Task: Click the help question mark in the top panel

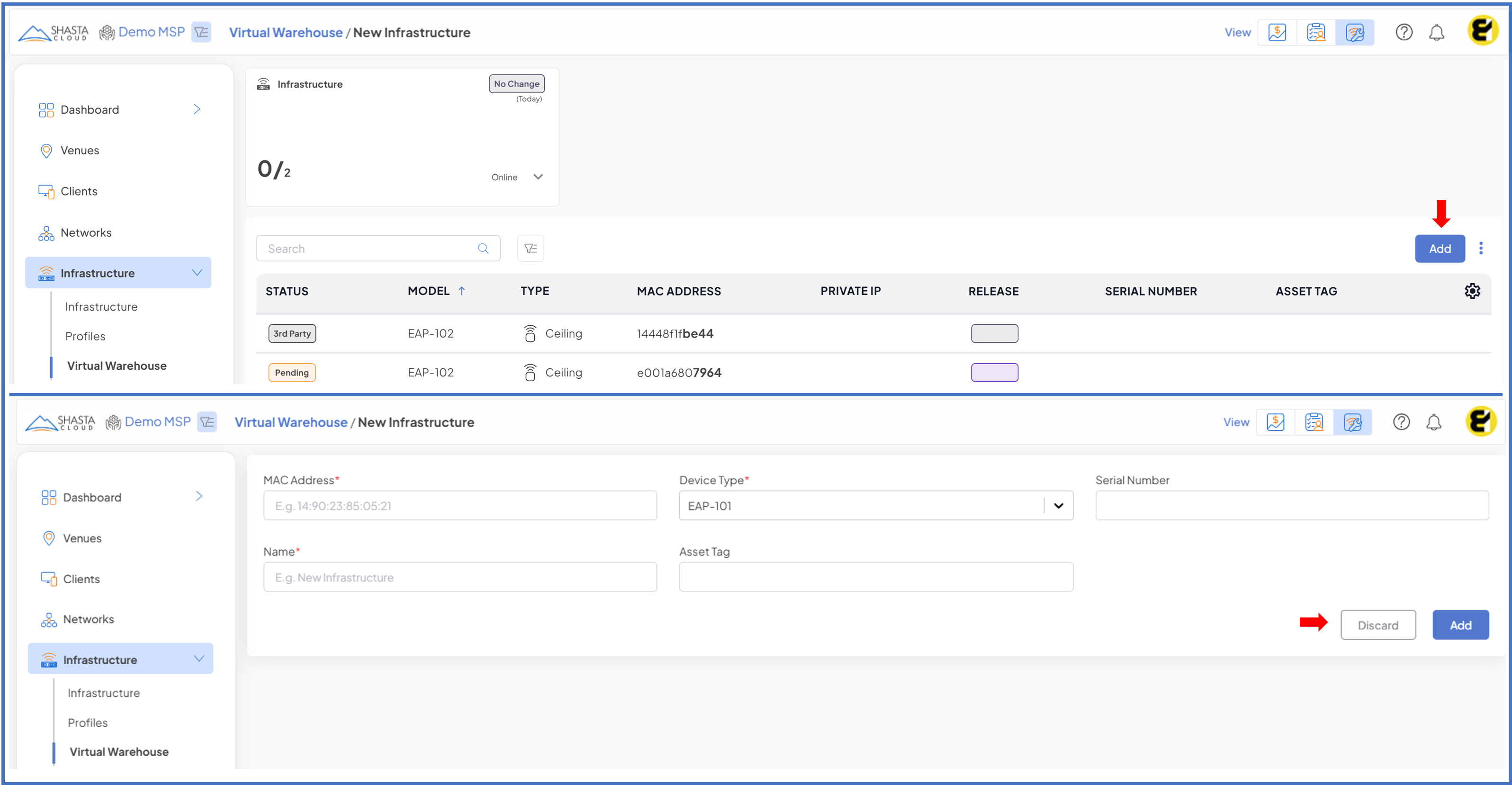Action: click(1404, 32)
